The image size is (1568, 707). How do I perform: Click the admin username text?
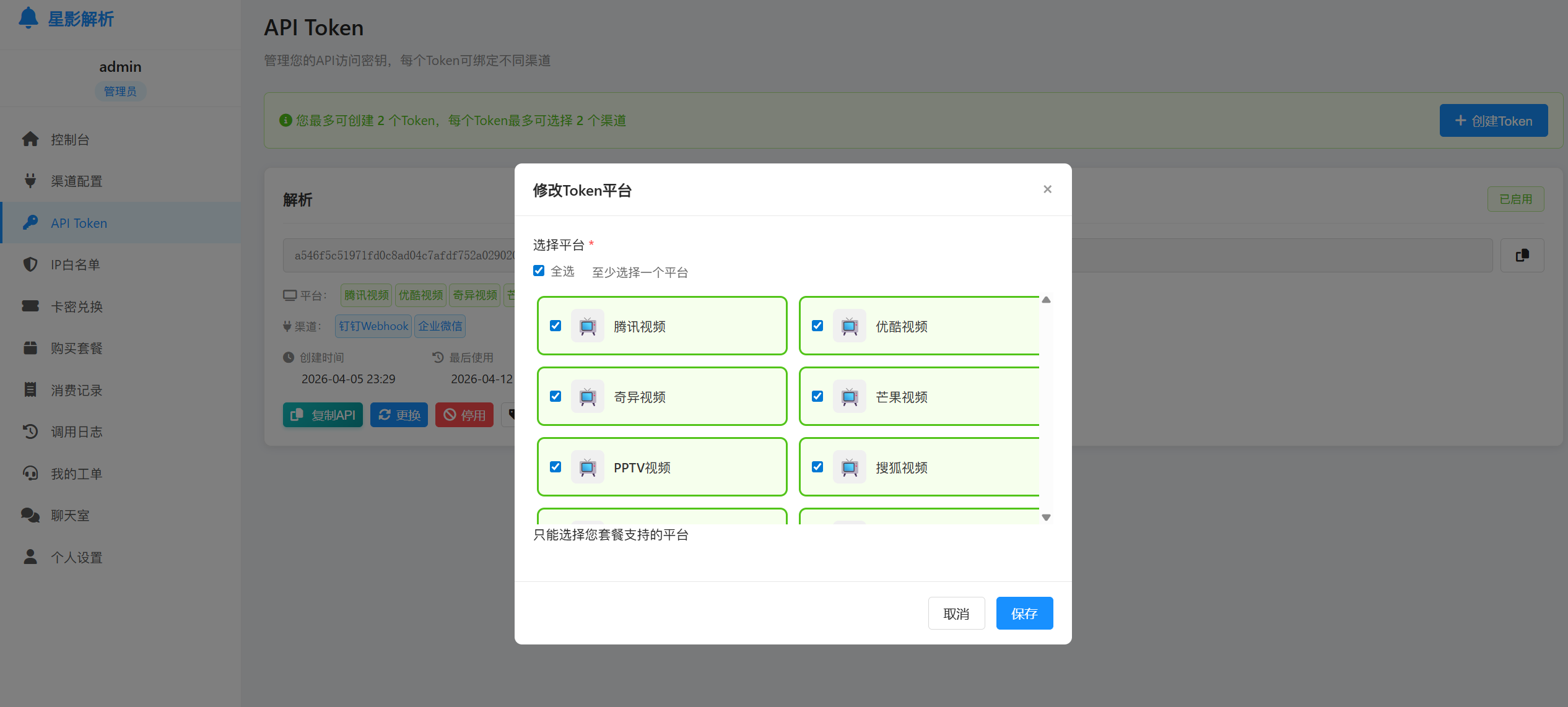[120, 67]
